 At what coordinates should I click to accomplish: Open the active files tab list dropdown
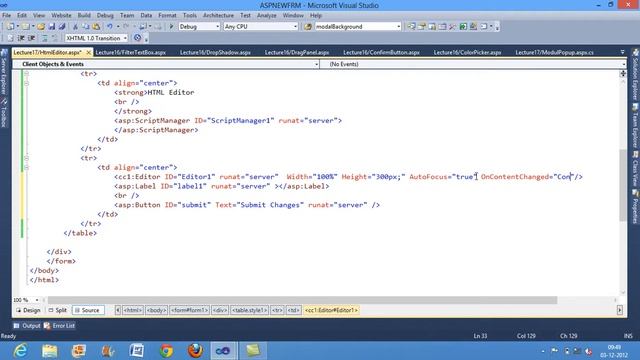(x=622, y=52)
